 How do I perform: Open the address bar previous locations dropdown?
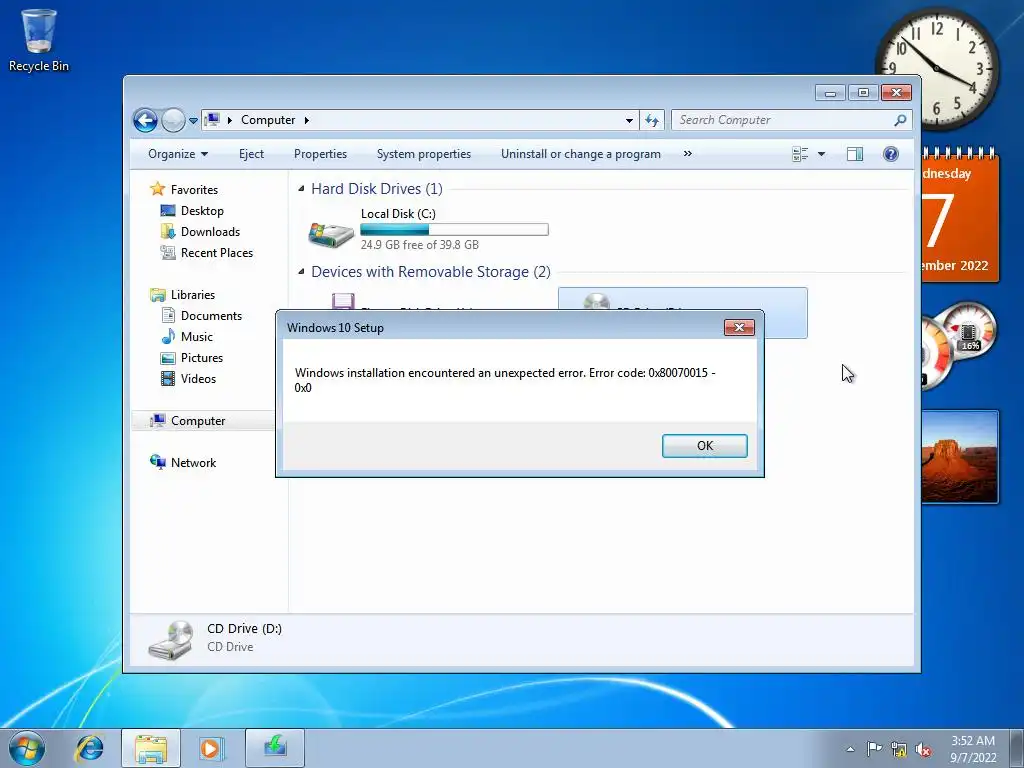coord(629,120)
